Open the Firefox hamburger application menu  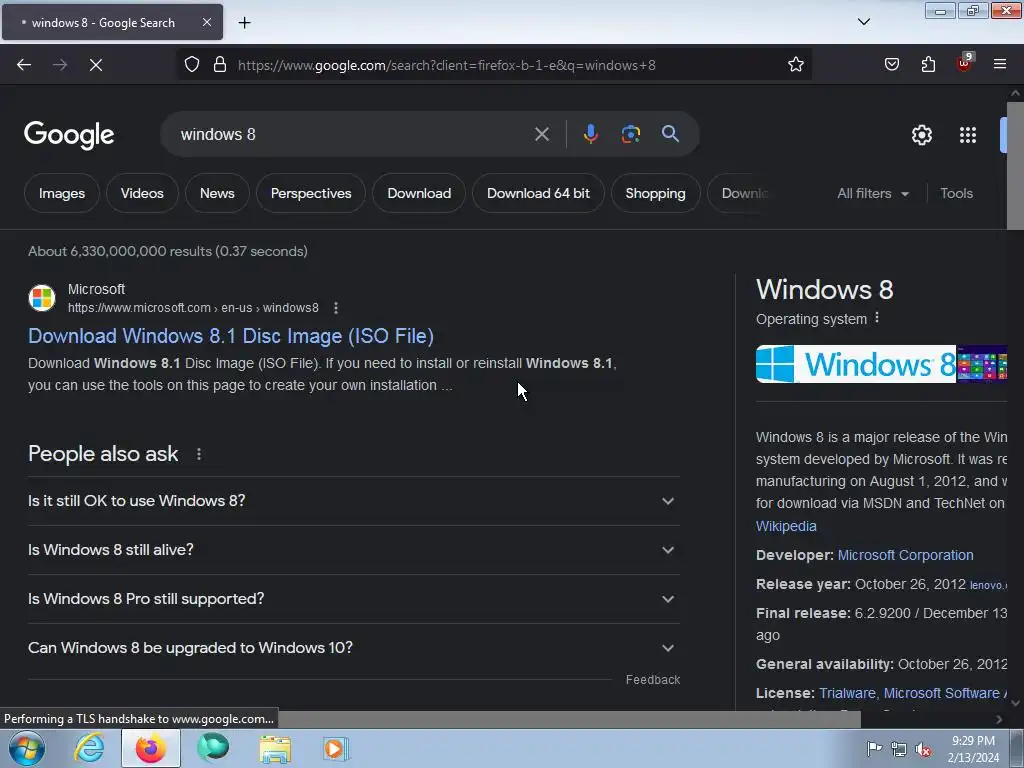click(1000, 65)
